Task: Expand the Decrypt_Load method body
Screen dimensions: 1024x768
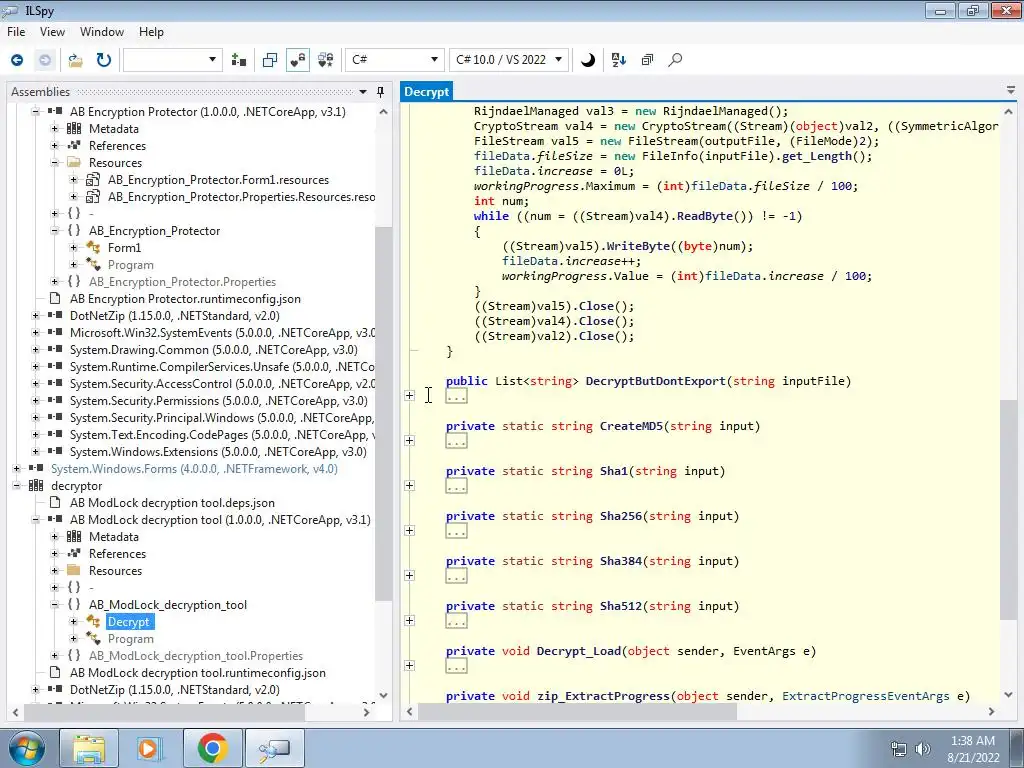Action: point(409,666)
